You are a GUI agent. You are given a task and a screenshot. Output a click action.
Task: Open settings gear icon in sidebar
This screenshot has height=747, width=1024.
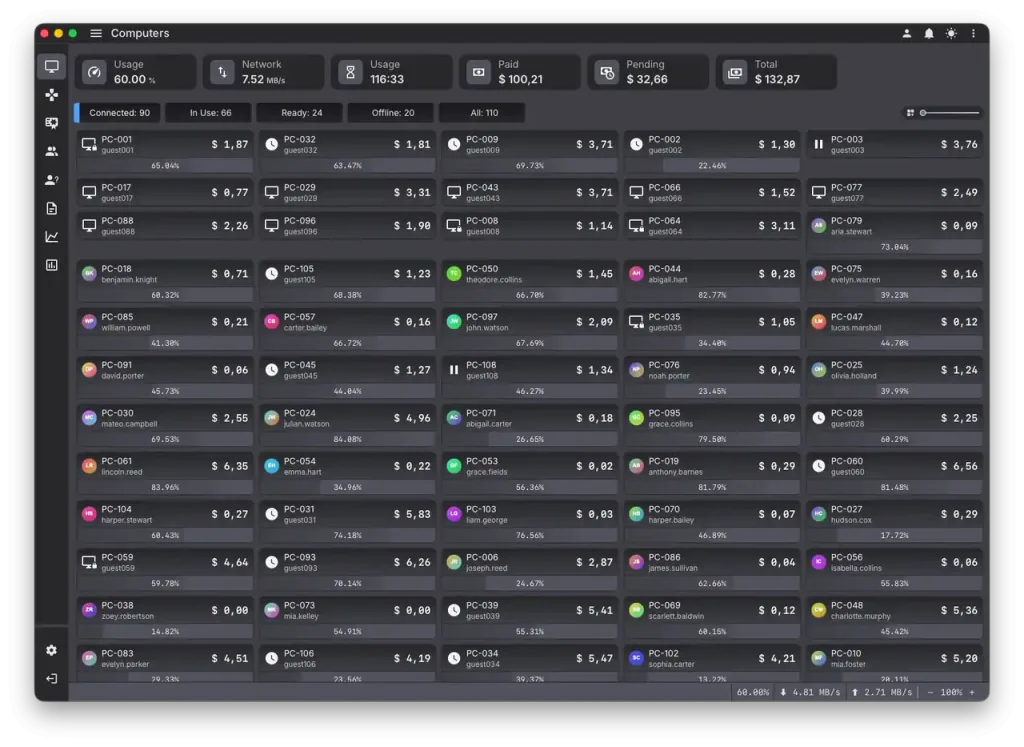coord(52,650)
